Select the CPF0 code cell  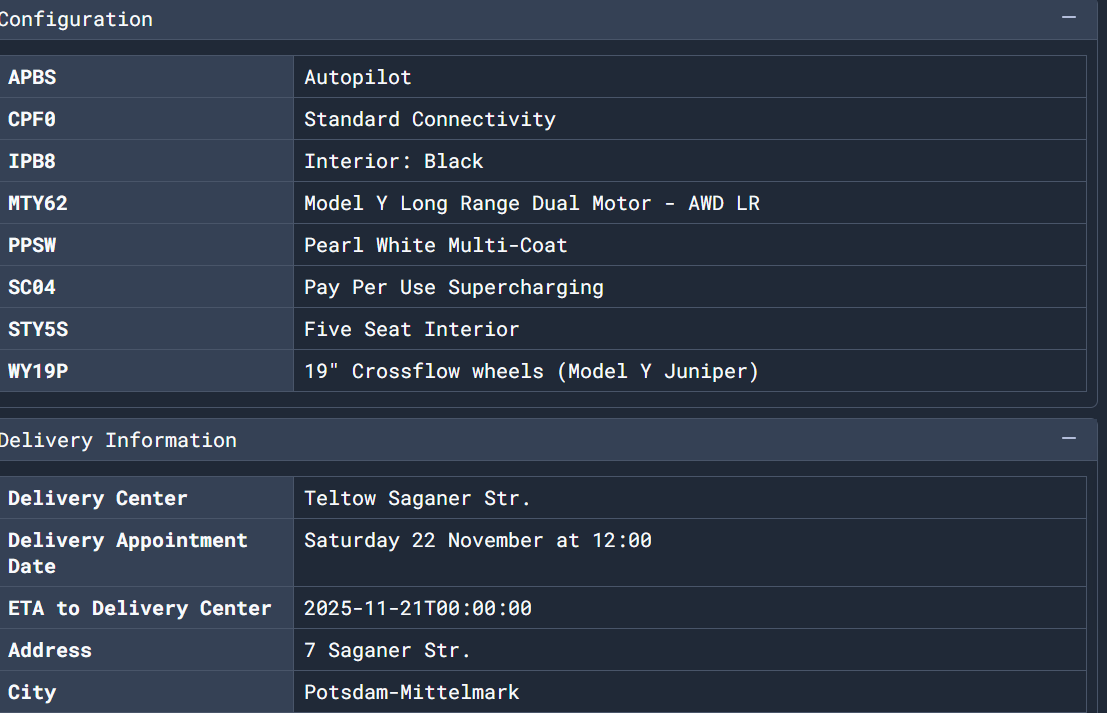(x=147, y=119)
